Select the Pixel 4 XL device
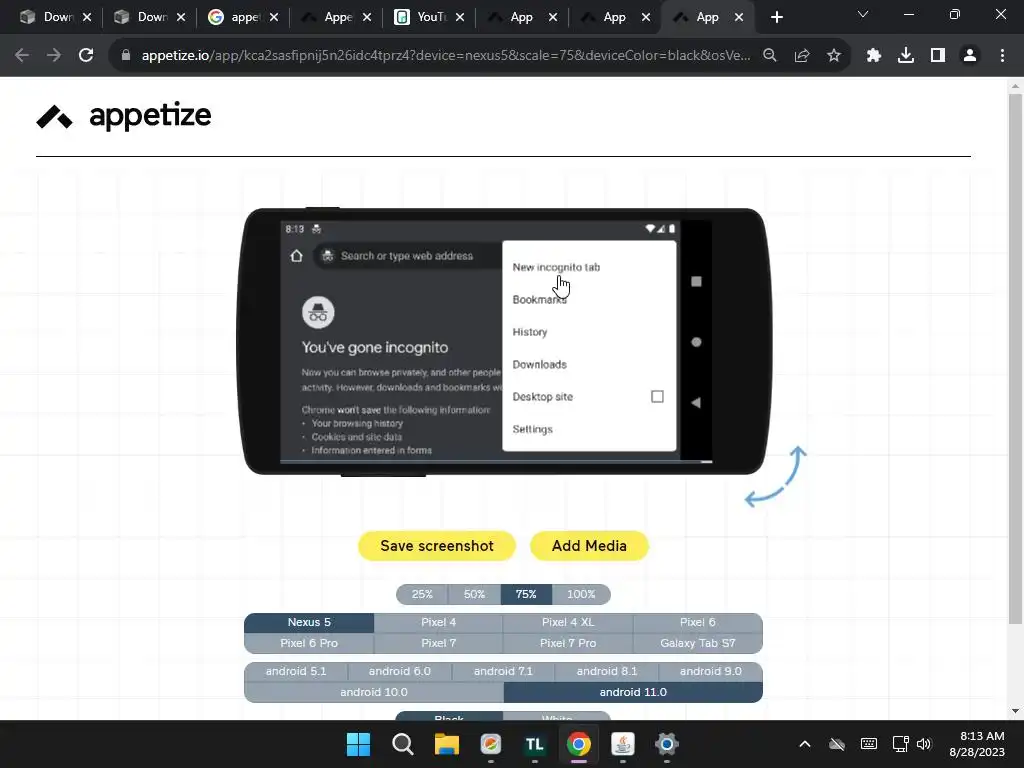Viewport: 1024px width, 768px height. (x=568, y=622)
